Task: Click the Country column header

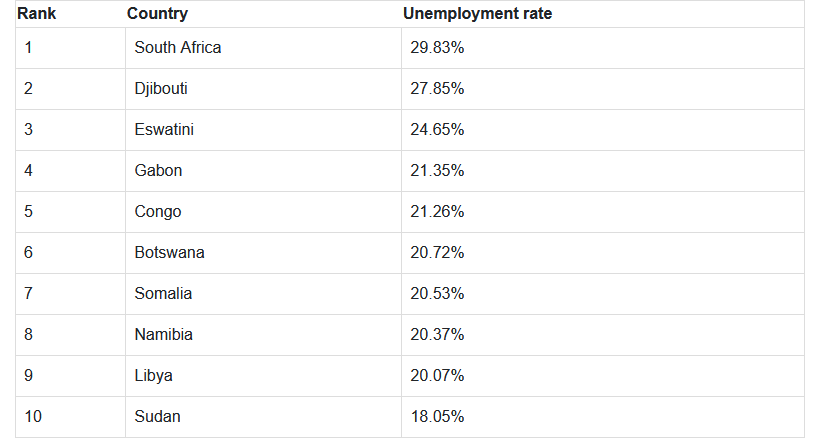Action: (x=157, y=14)
